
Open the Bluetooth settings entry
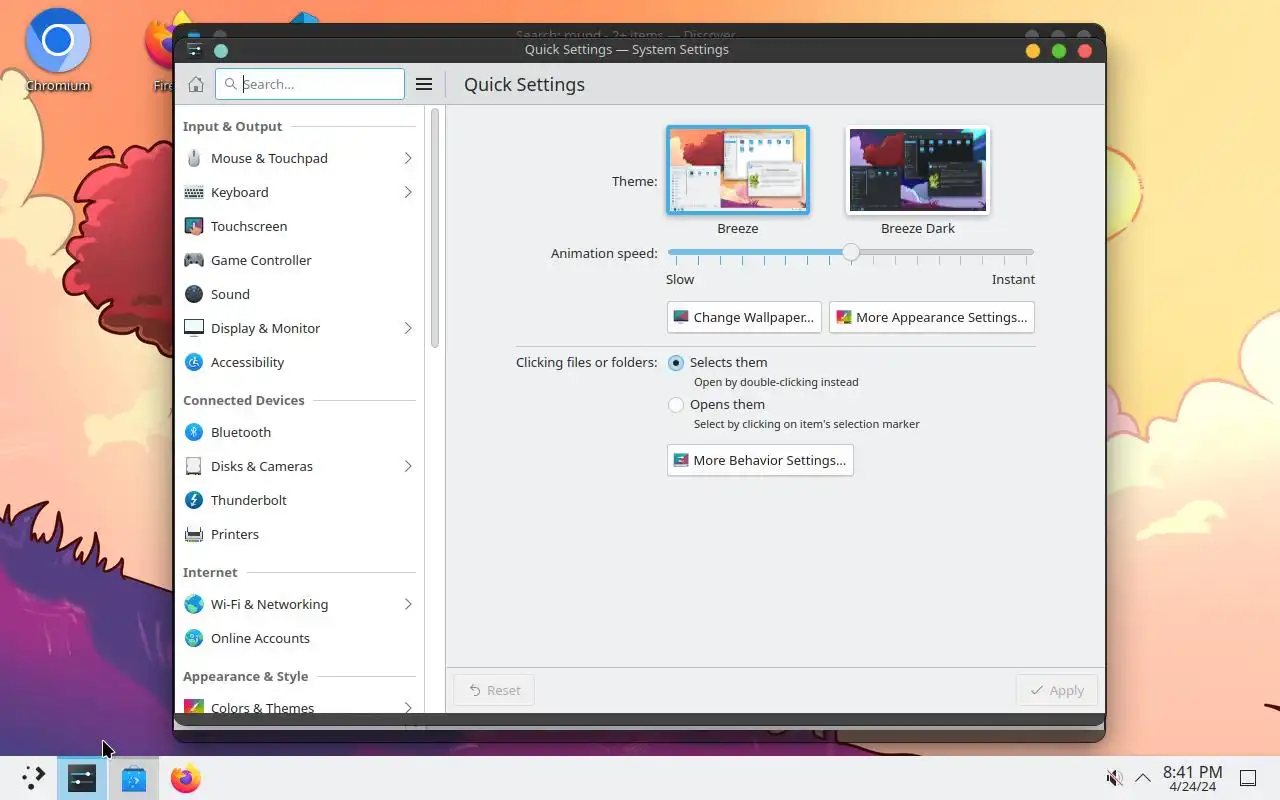pos(299,432)
